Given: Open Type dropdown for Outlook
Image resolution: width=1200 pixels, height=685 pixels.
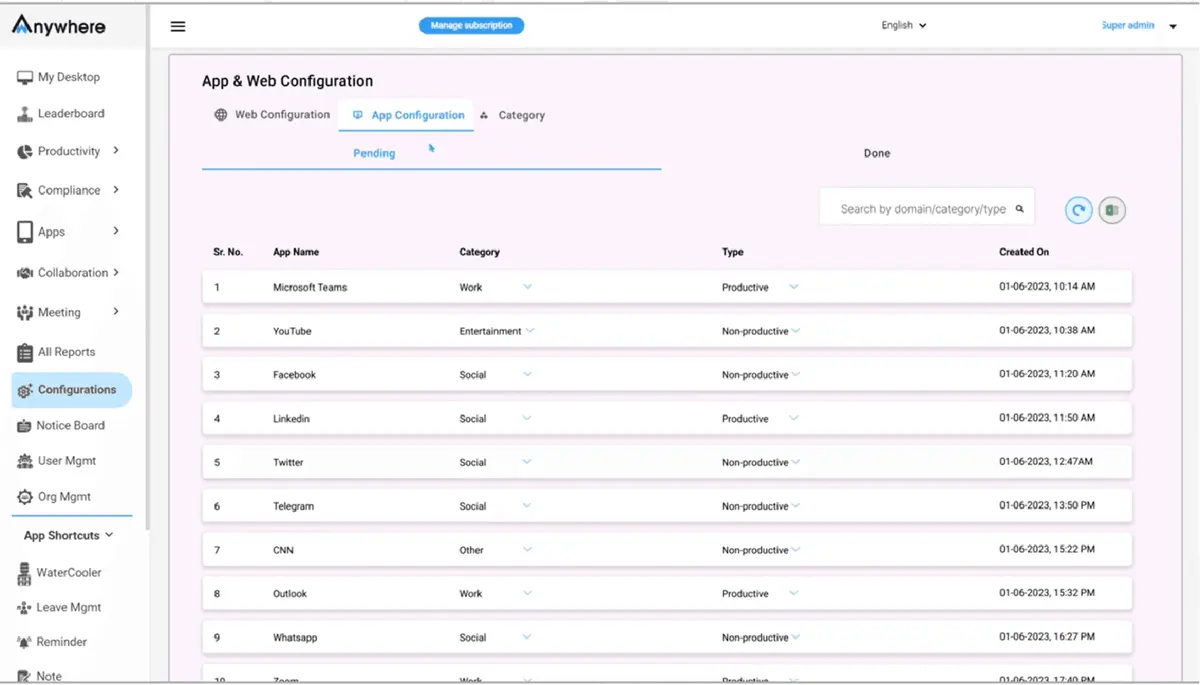Looking at the screenshot, I should 794,593.
